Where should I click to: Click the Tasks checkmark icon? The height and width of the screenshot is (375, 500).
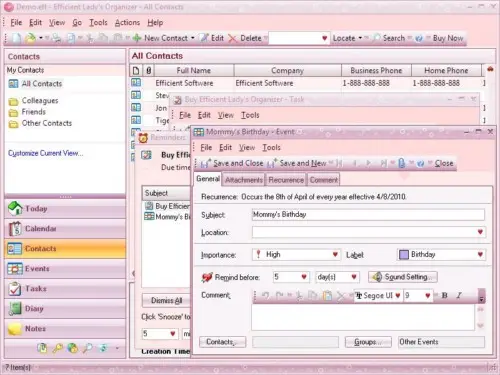tap(15, 289)
